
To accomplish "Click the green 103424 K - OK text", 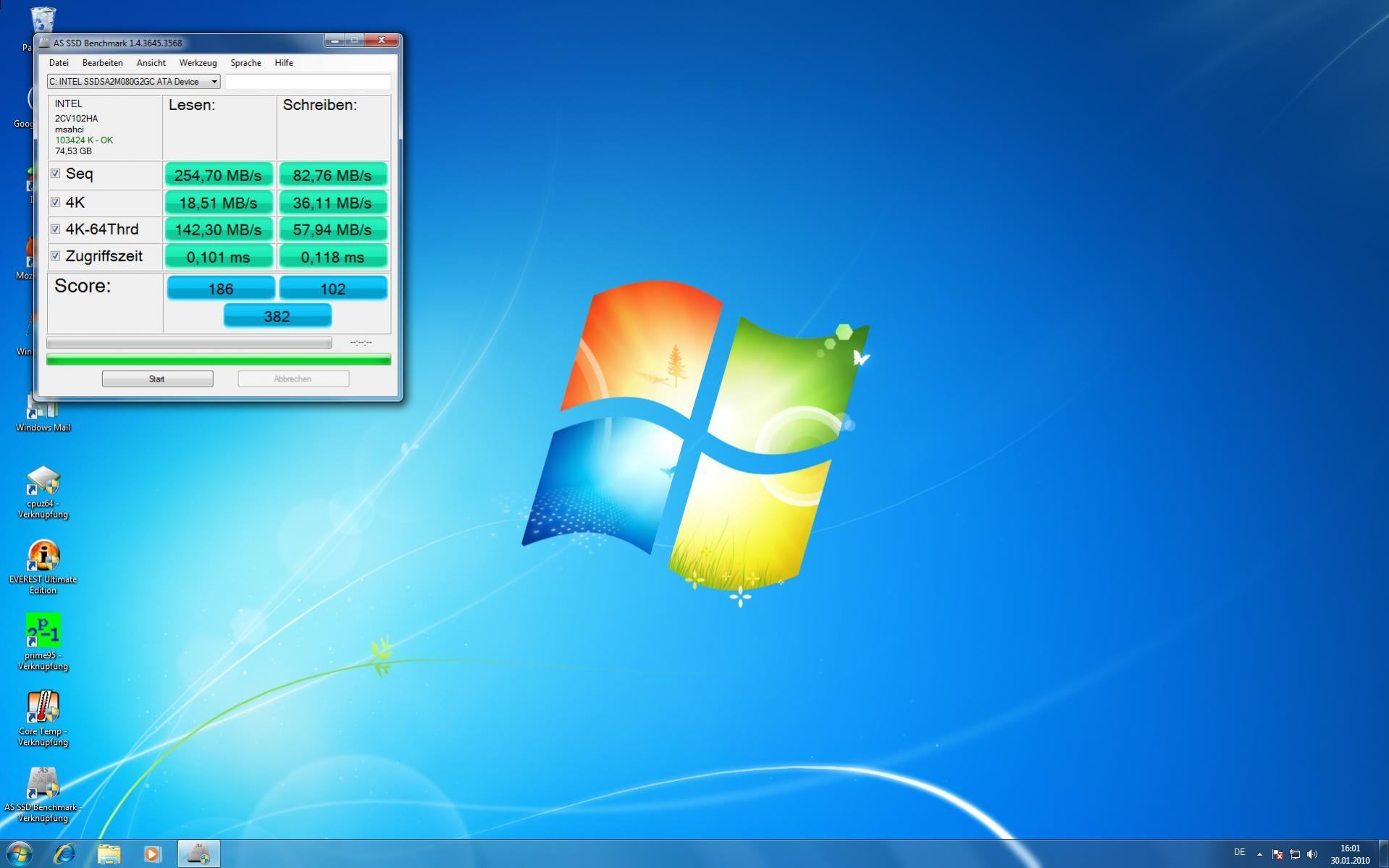I will pos(84,140).
